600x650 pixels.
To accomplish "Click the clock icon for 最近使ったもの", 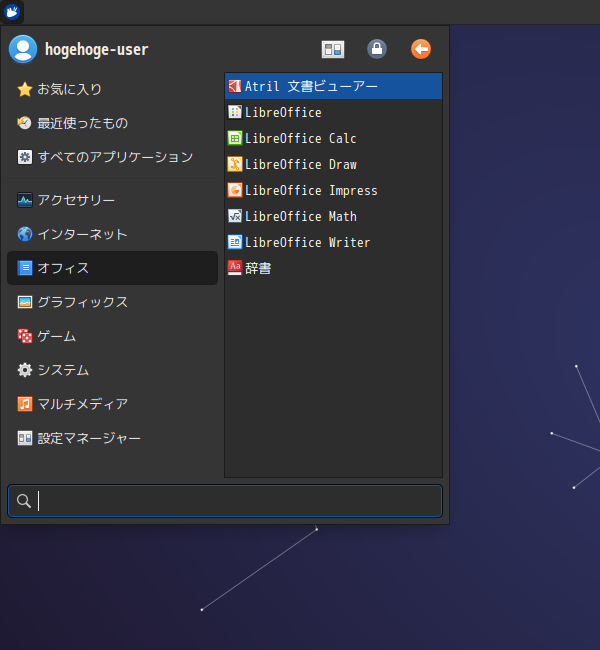I will [25, 123].
